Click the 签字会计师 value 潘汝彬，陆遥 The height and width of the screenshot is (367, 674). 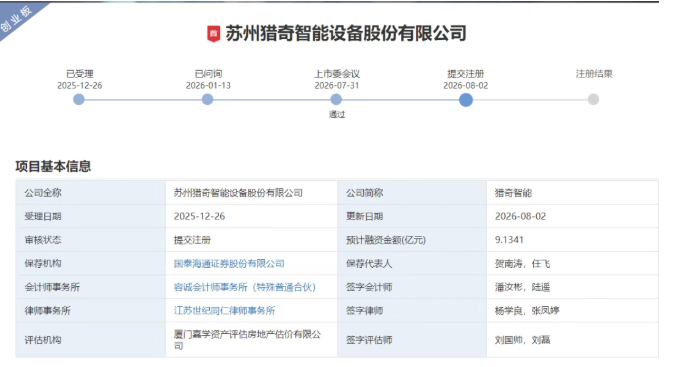[522, 287]
